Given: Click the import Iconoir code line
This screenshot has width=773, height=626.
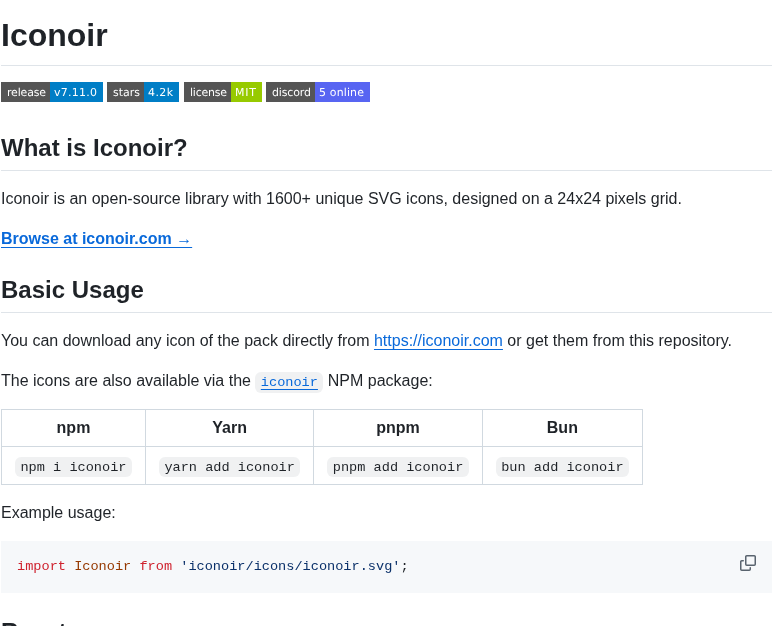Looking at the screenshot, I should [x=212, y=566].
